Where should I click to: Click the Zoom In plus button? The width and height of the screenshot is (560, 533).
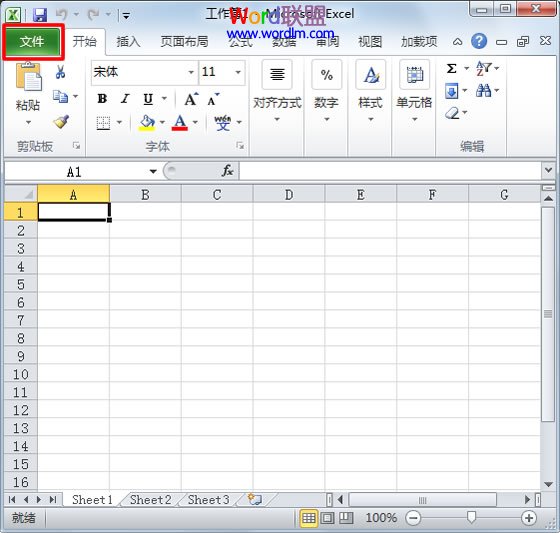(529, 518)
